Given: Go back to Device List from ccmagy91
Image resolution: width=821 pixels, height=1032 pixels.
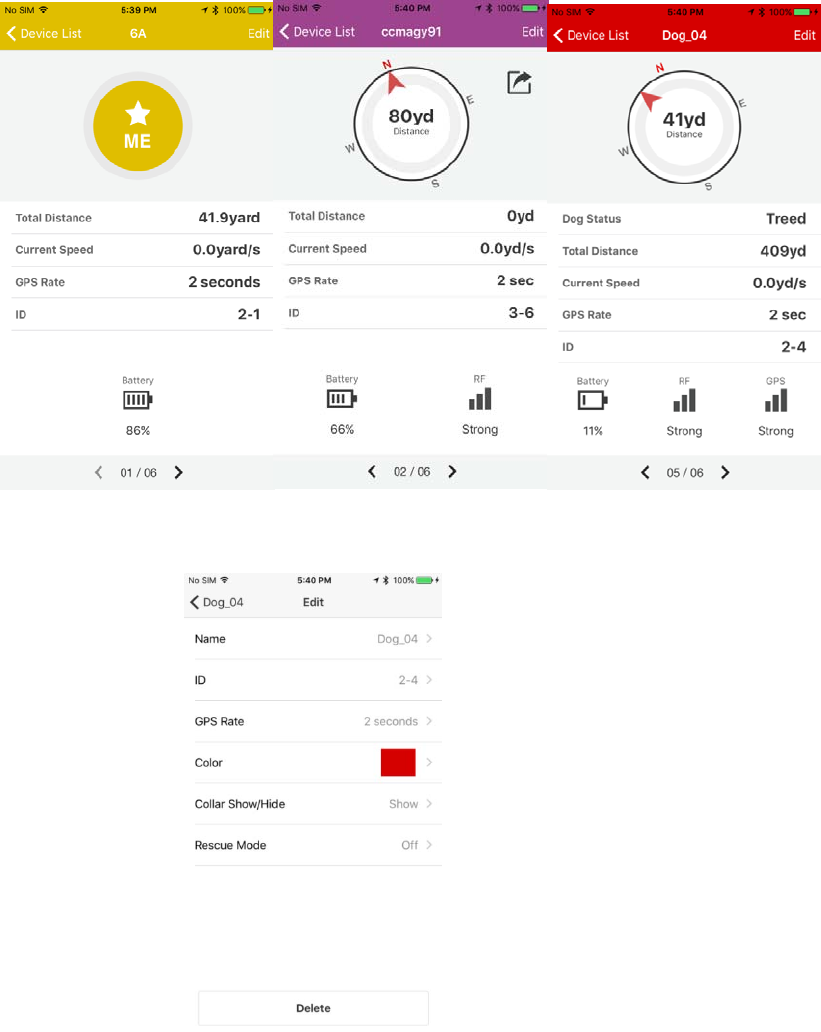Looking at the screenshot, I should pyautogui.click(x=317, y=32).
